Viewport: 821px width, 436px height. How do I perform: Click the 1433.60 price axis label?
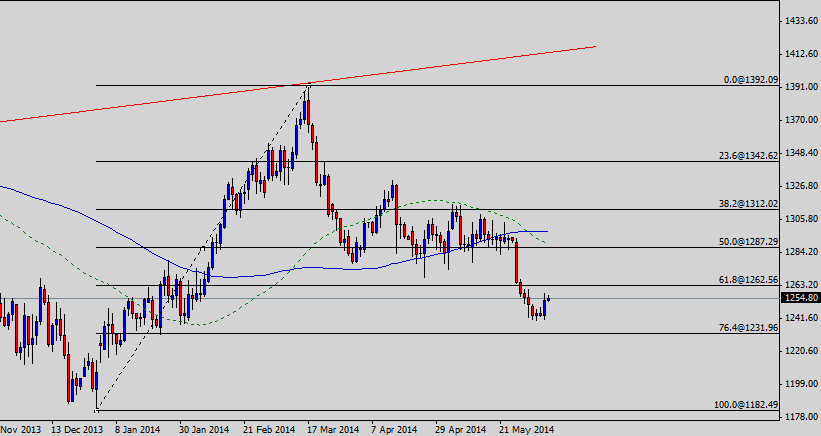(799, 21)
